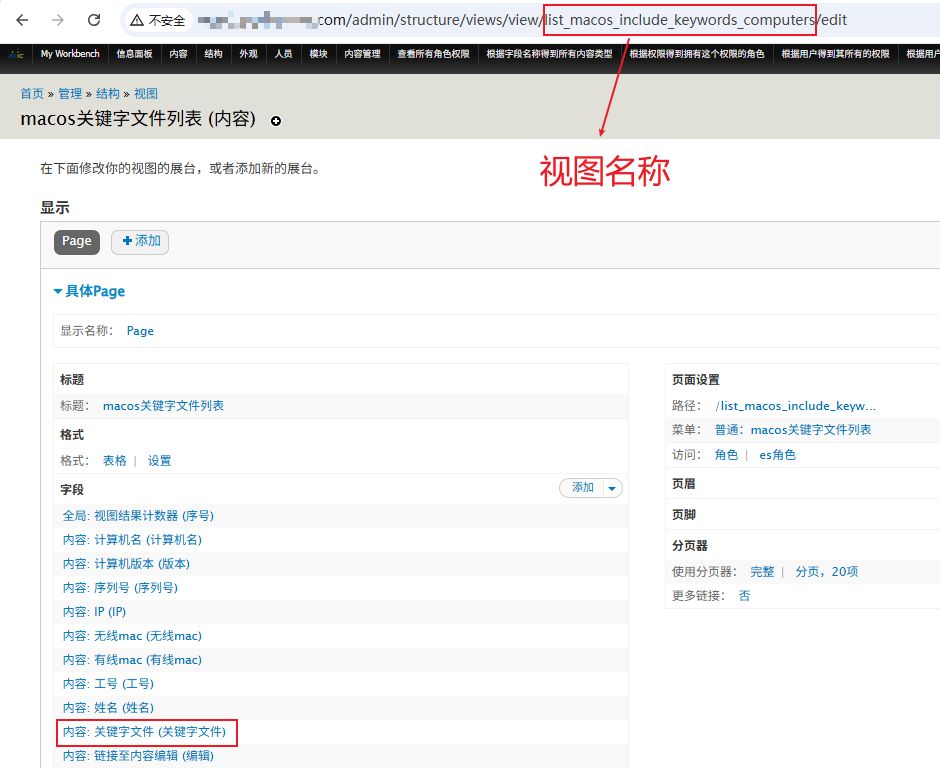Open dropdown arrow next to fields 添加 button

click(x=612, y=488)
